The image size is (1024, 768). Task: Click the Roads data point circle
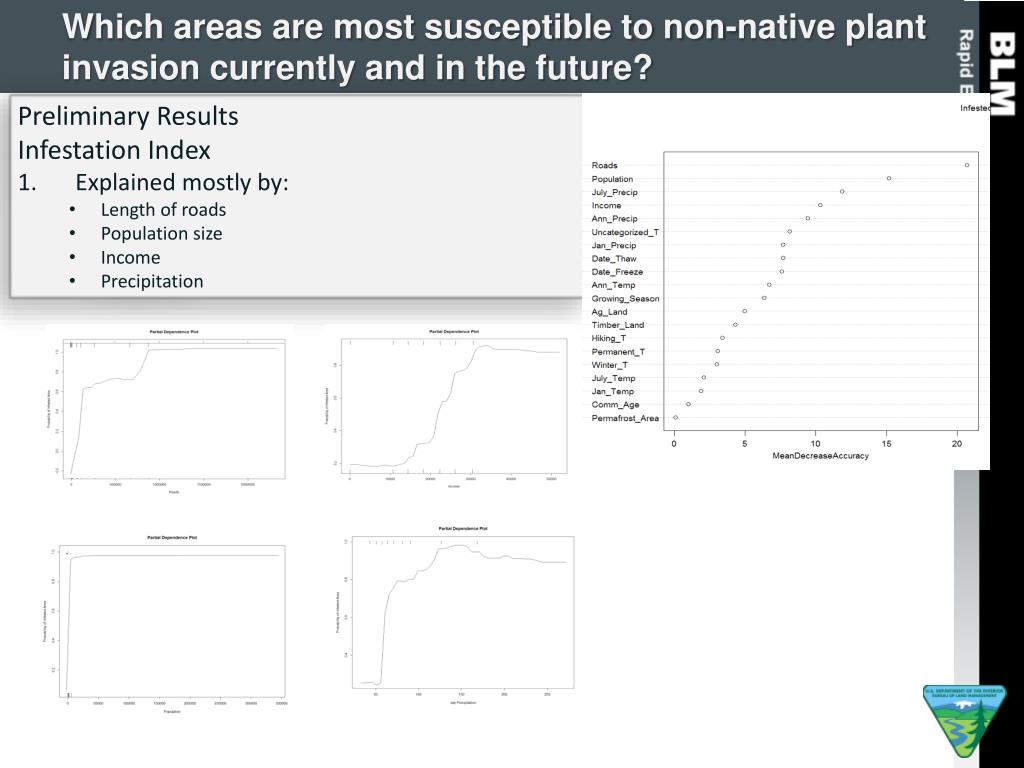pos(967,165)
